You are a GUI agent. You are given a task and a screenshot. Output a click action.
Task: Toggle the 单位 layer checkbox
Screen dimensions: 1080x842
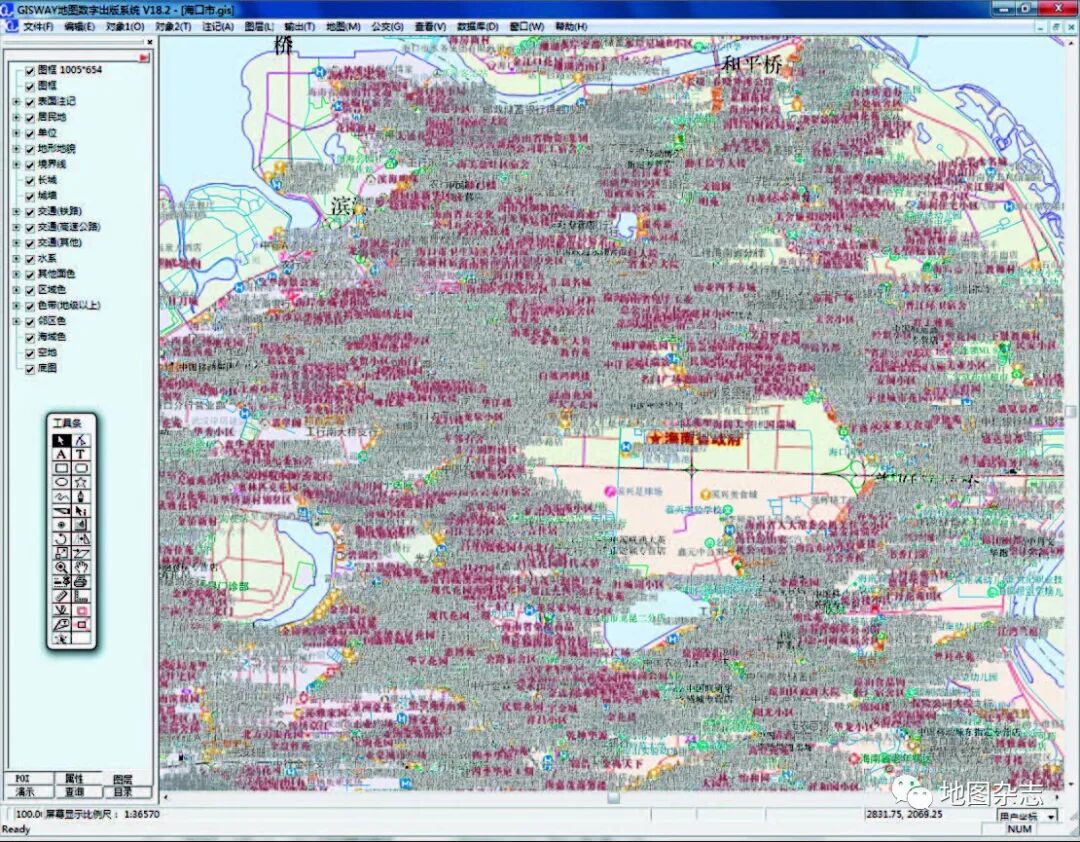[x=30, y=133]
